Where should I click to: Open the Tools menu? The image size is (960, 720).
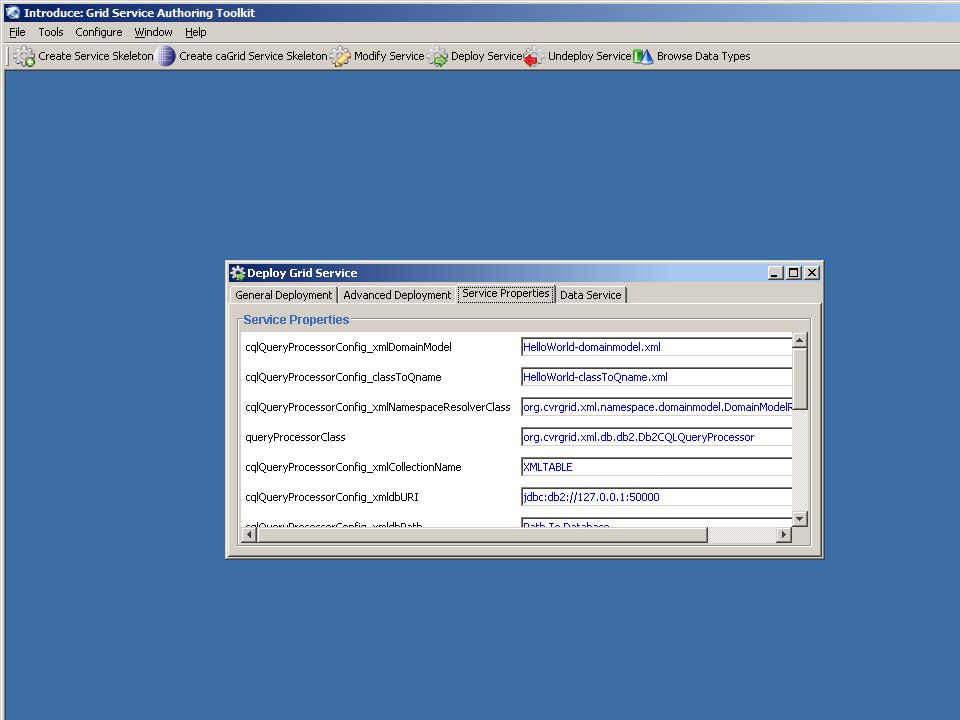51,32
